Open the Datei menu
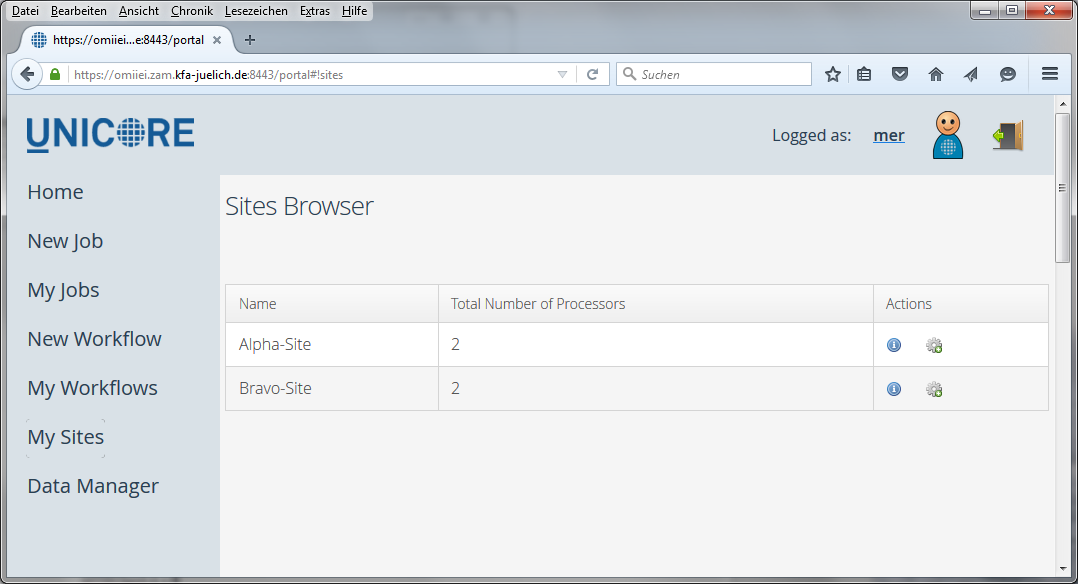The width and height of the screenshot is (1078, 584). tap(25, 11)
